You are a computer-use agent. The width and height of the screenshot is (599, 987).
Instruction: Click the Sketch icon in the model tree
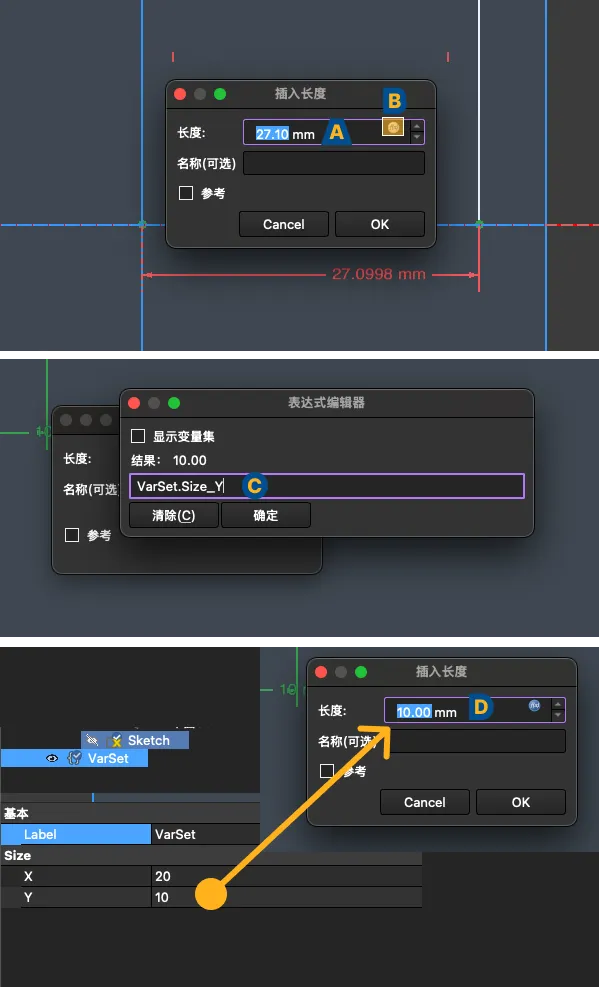pos(114,740)
